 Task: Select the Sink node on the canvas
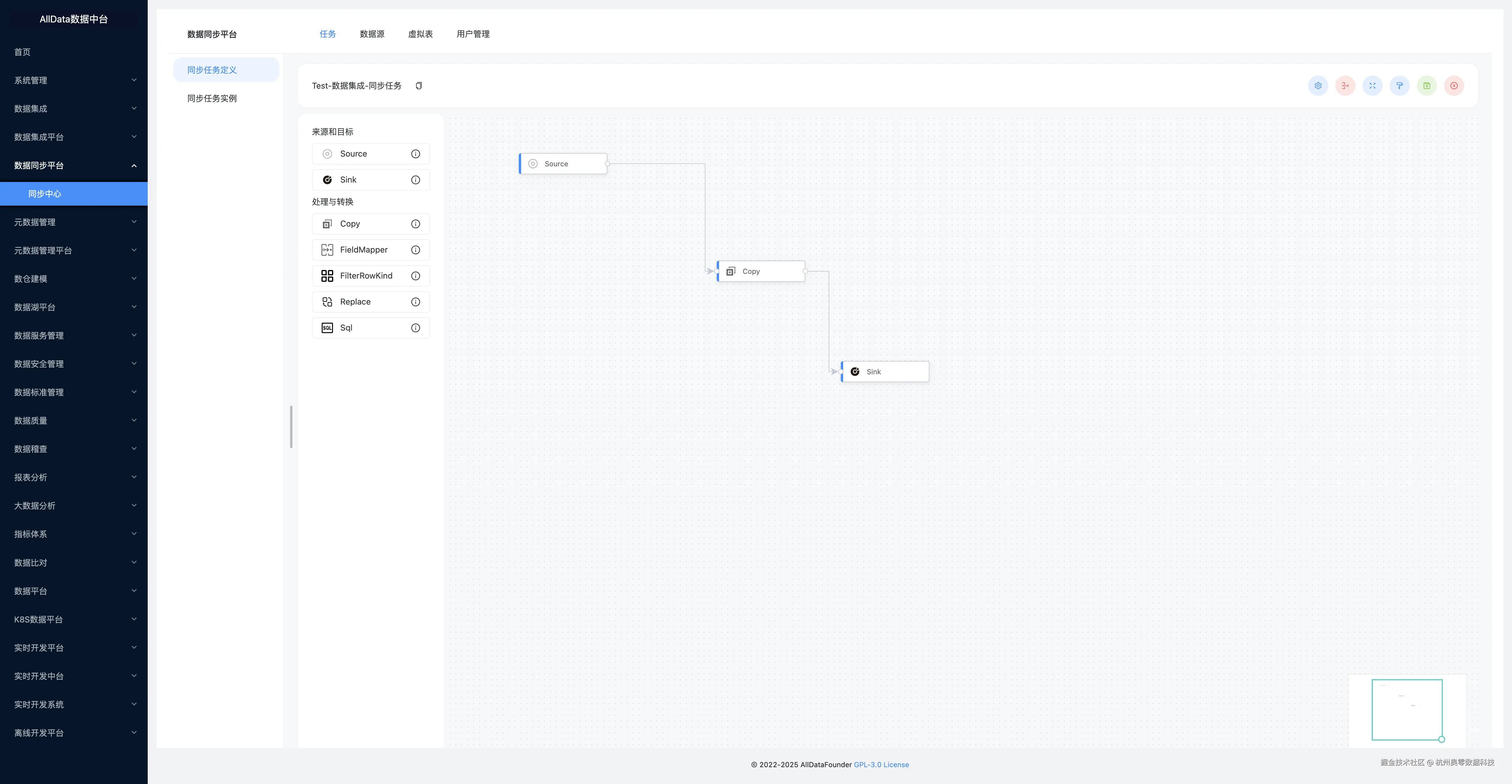point(885,371)
